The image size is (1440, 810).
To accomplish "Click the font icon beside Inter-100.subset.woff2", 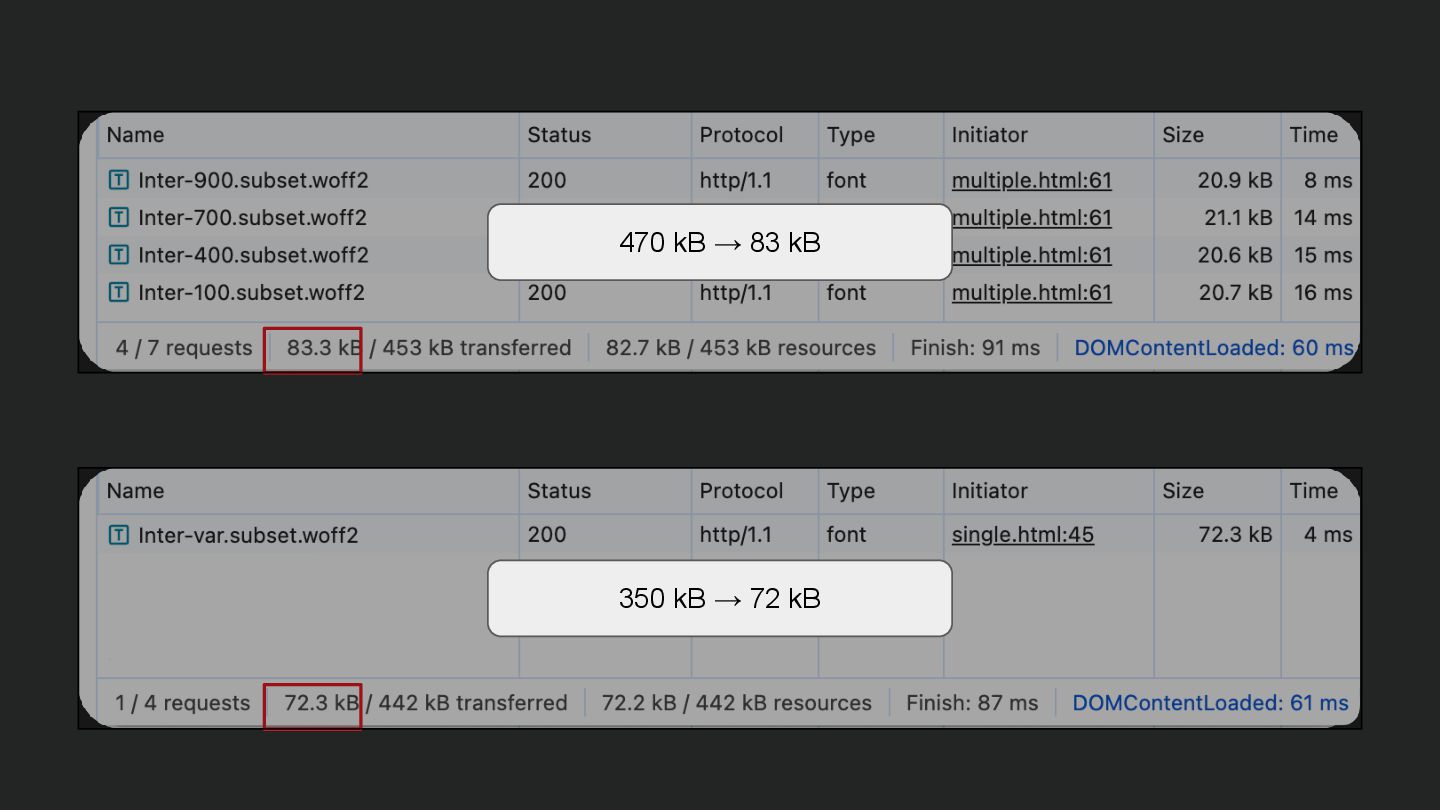I will click(x=118, y=293).
